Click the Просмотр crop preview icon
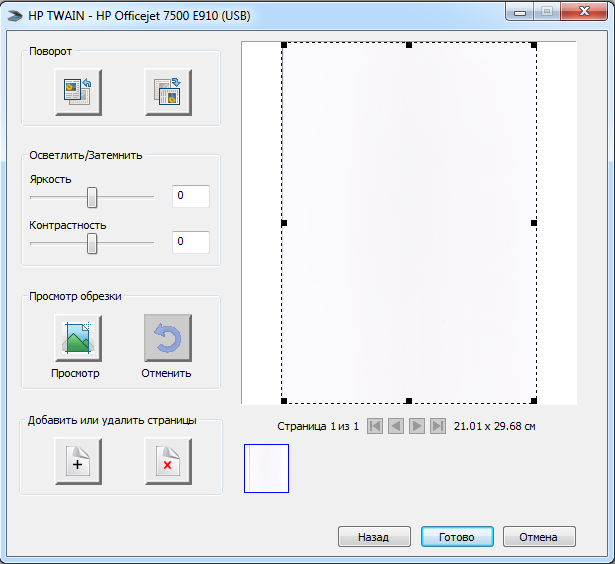Screen dimensions: 615x564 pos(78,338)
